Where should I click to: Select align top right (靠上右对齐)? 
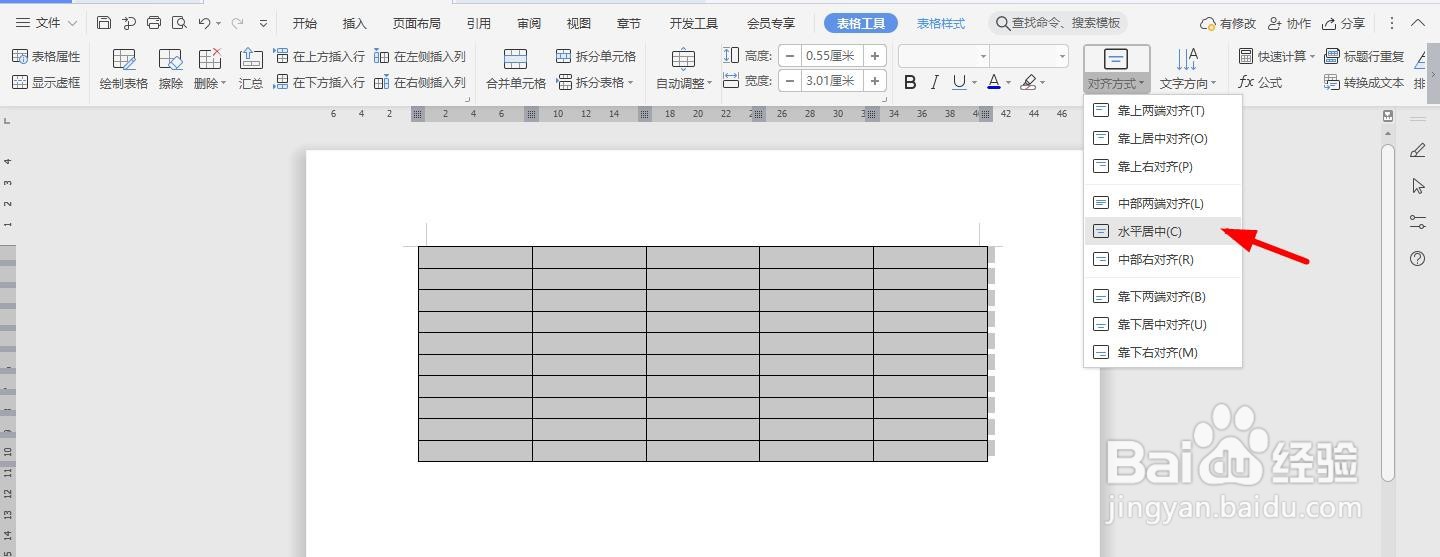pyautogui.click(x=1163, y=167)
